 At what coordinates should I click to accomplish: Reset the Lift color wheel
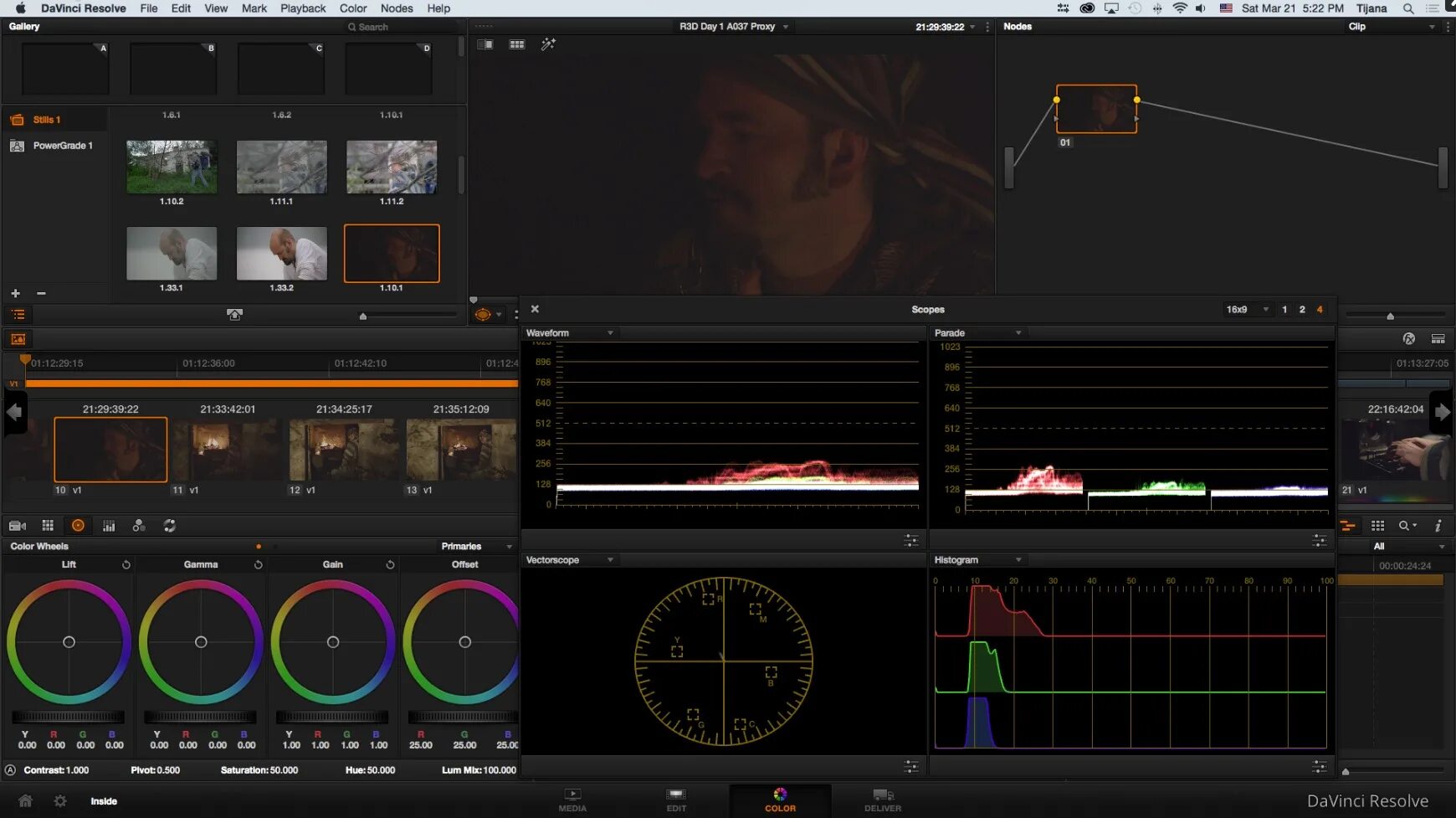point(126,565)
